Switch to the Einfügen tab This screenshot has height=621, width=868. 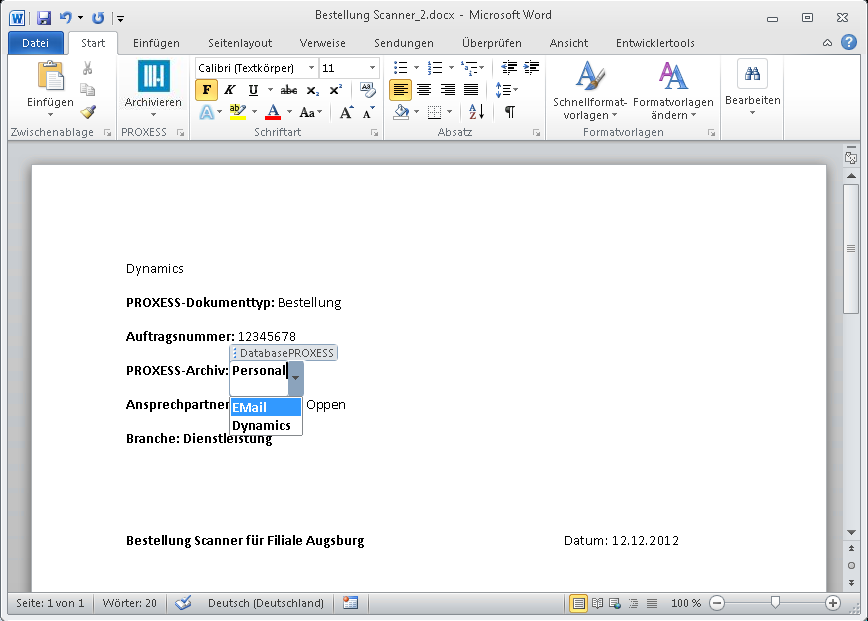(156, 43)
